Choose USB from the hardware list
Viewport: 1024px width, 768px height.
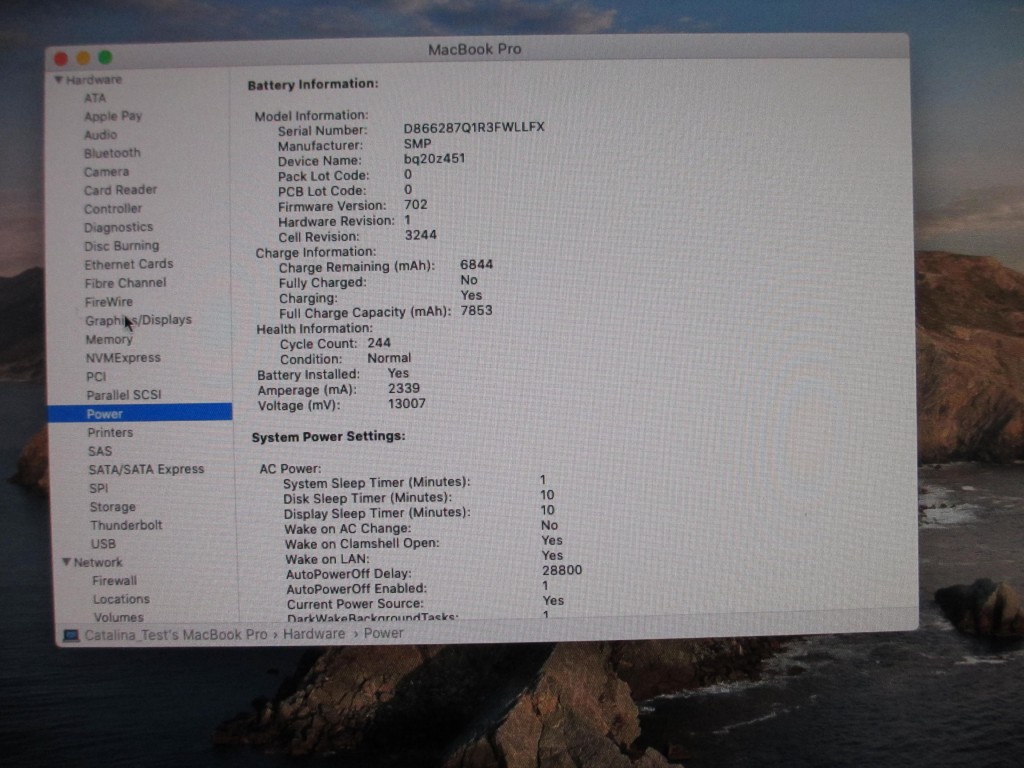(x=103, y=544)
